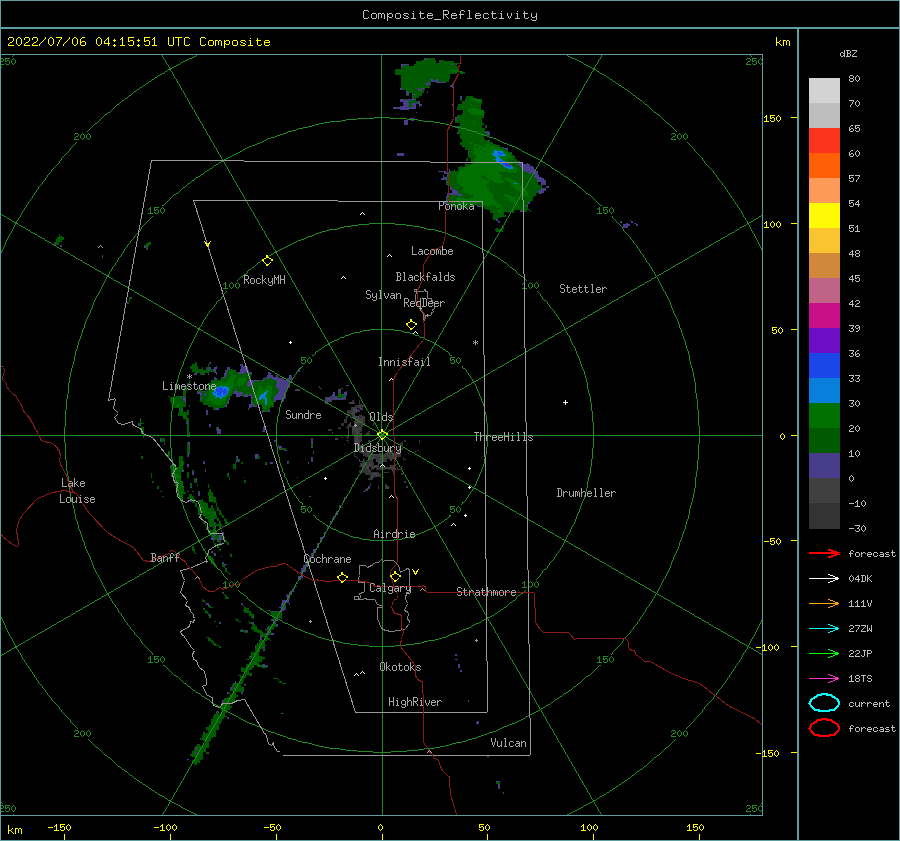Click the Cochrane label
Screen dimensions: 900x841
tap(327, 559)
